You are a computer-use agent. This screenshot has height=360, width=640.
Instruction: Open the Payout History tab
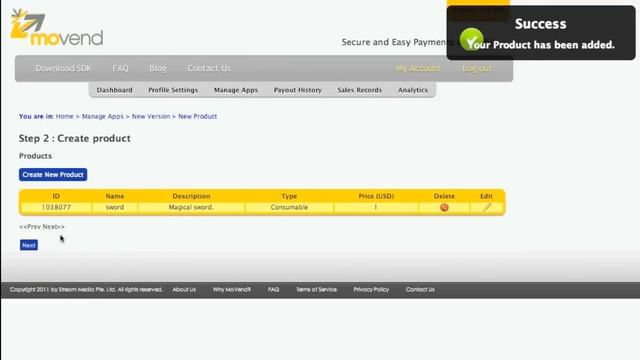coord(298,90)
